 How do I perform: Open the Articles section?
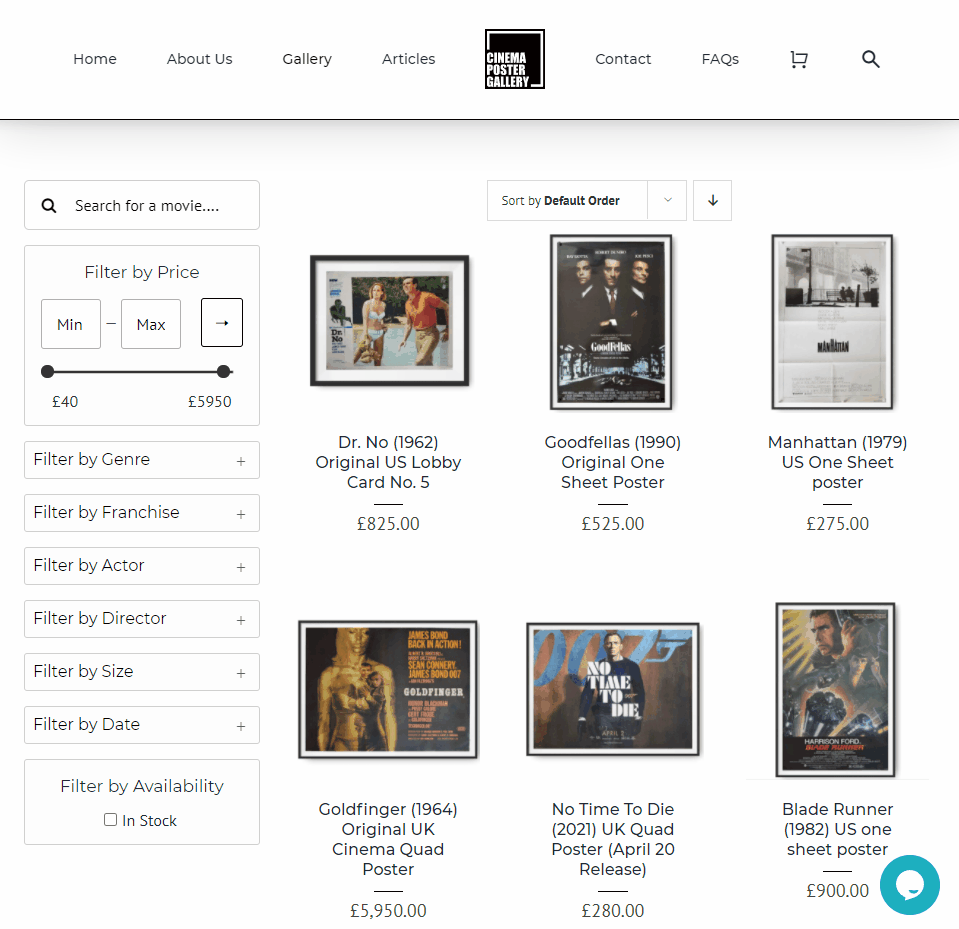pos(409,59)
